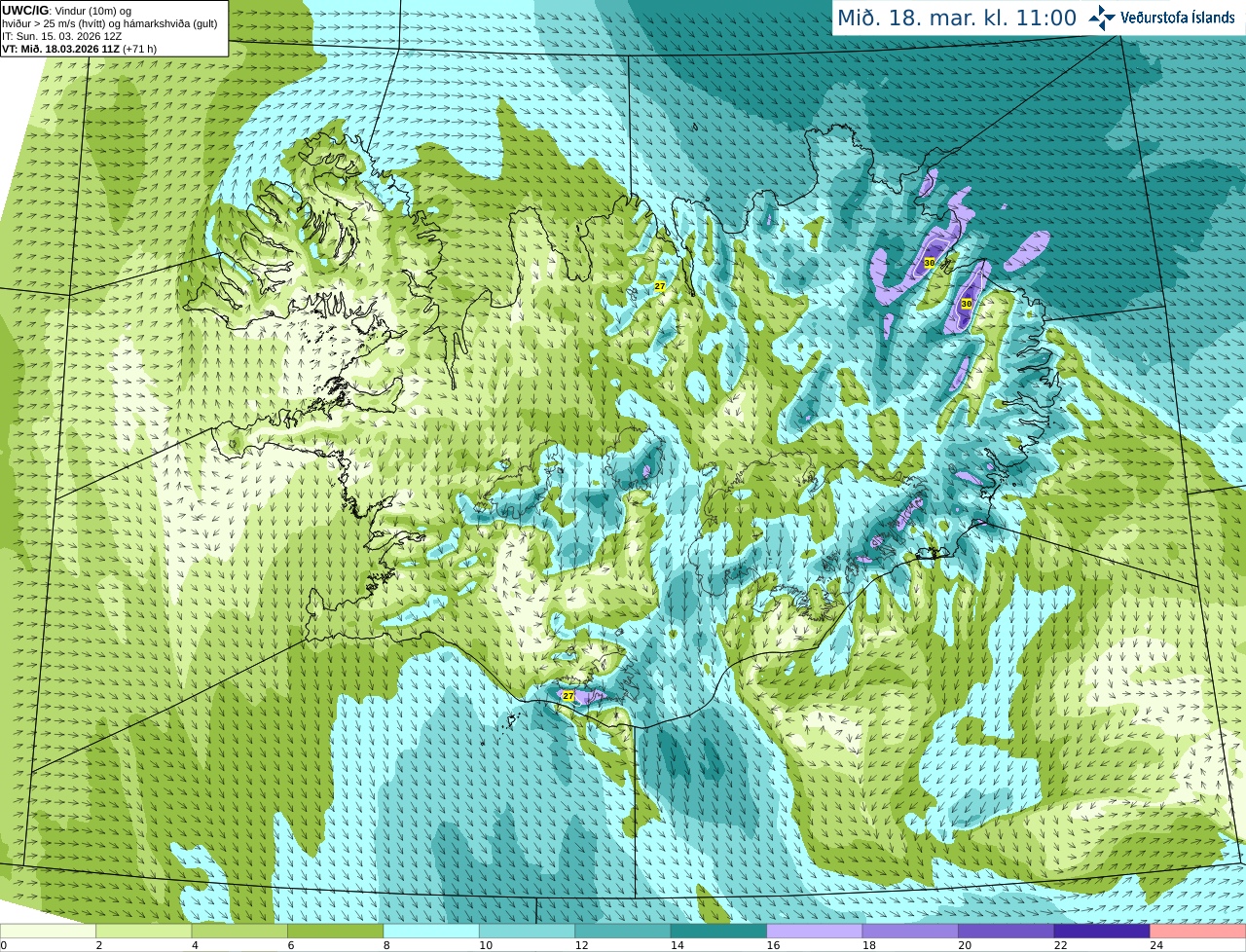The height and width of the screenshot is (952, 1246).
Task: Click legend tick label 12
Action: coord(581,945)
